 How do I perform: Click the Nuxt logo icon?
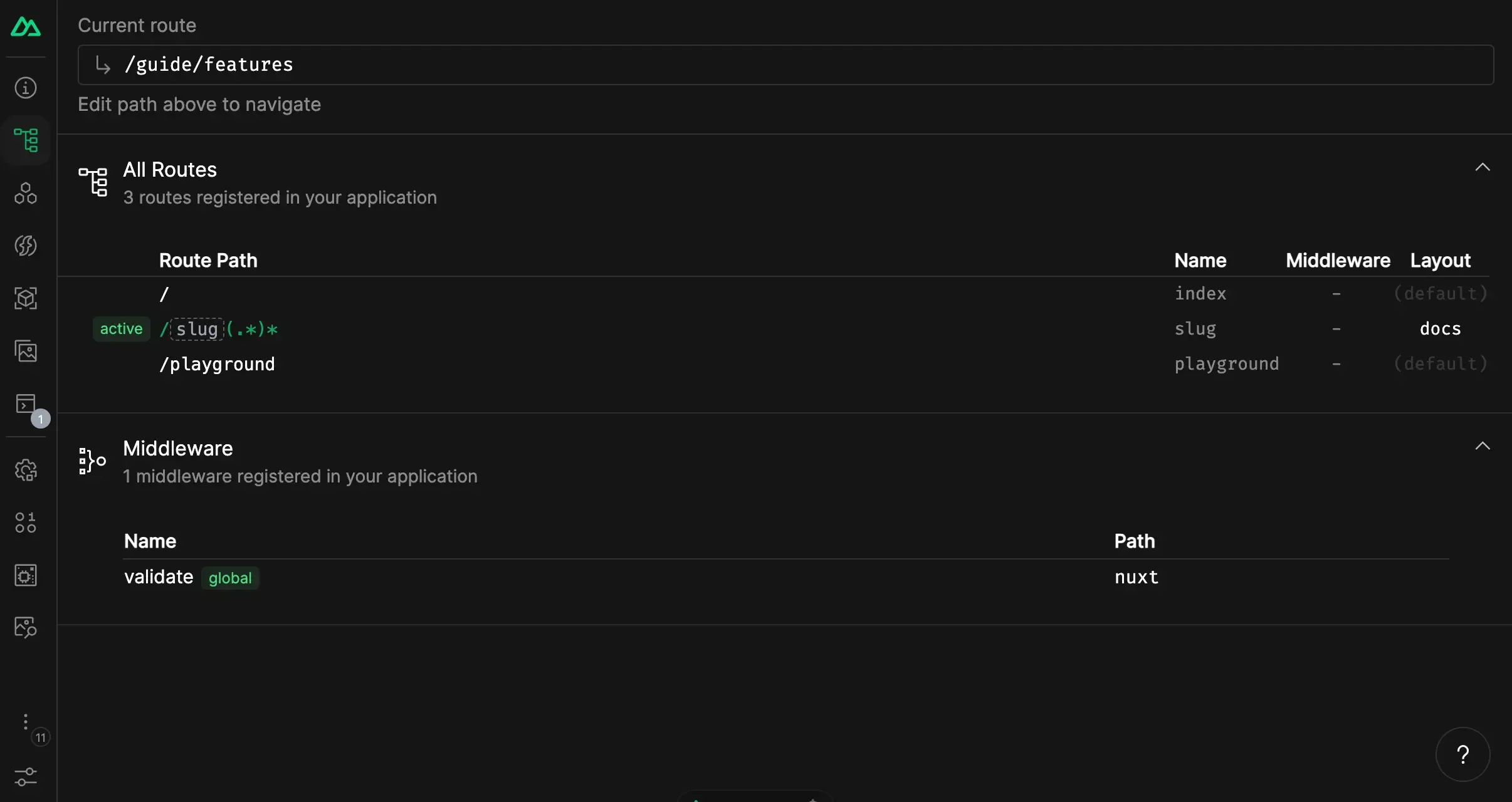pos(26,27)
